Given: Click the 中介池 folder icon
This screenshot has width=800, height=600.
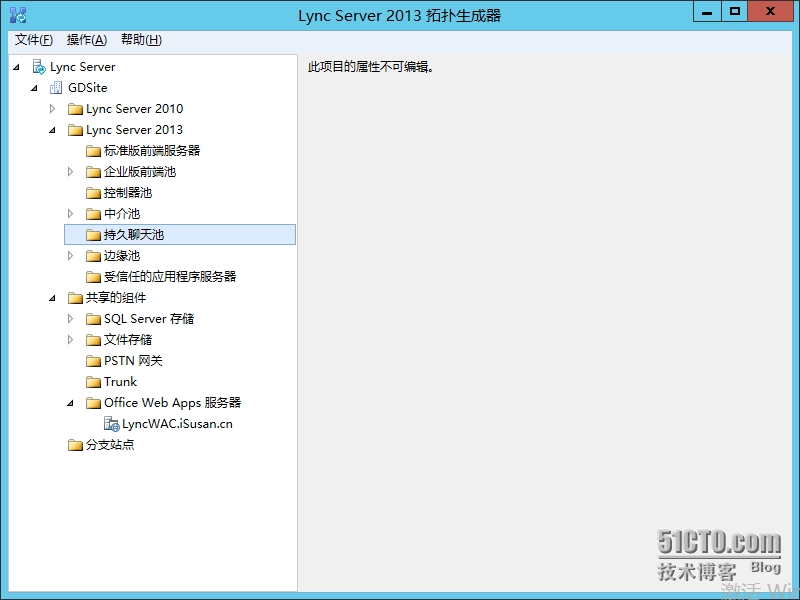Looking at the screenshot, I should 93,214.
